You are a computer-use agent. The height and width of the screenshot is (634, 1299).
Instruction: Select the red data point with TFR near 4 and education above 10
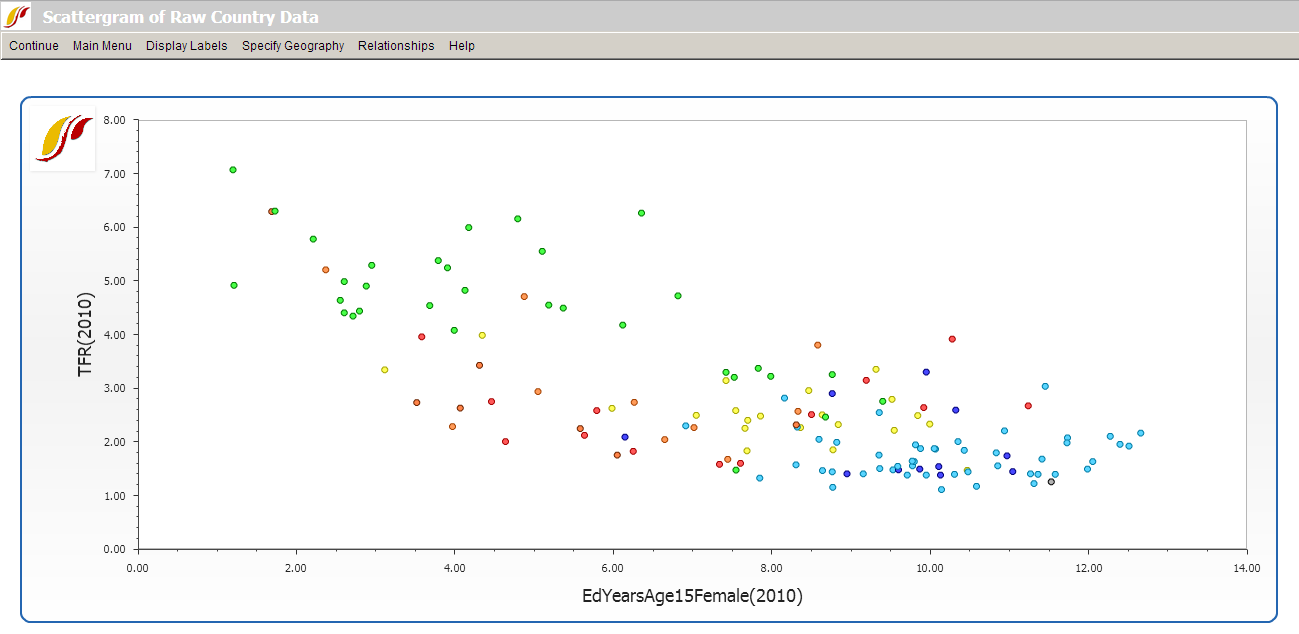952,339
